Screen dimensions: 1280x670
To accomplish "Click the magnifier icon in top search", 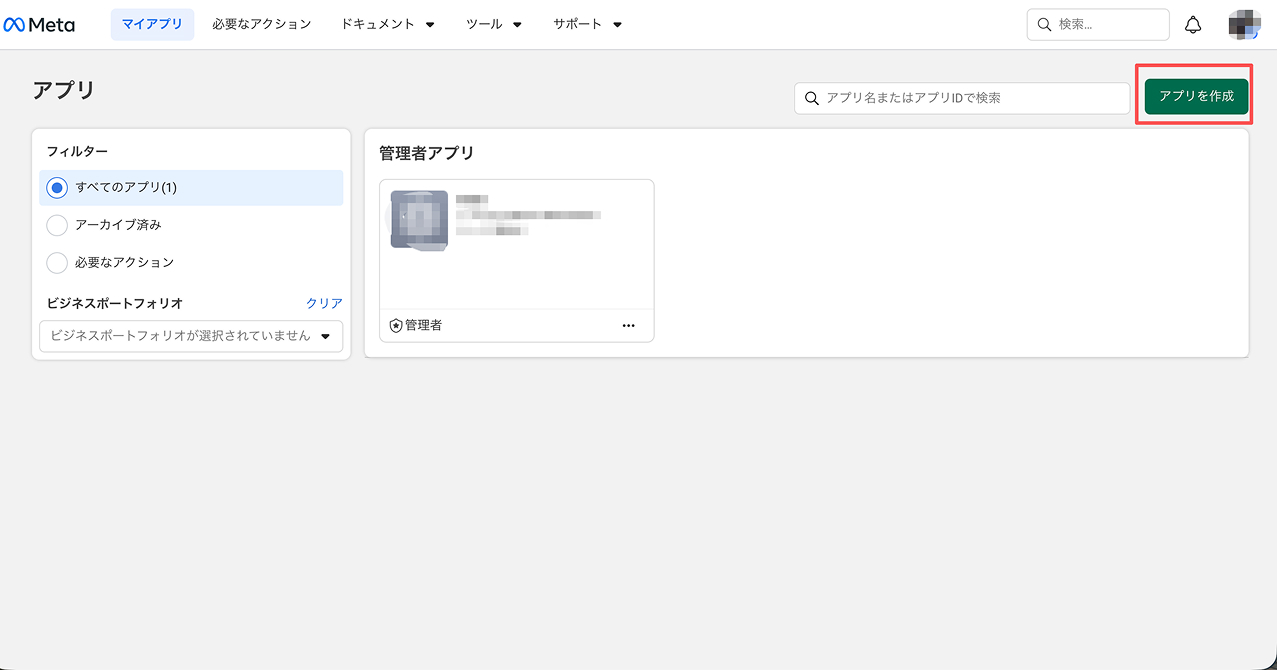I will tap(1045, 25).
